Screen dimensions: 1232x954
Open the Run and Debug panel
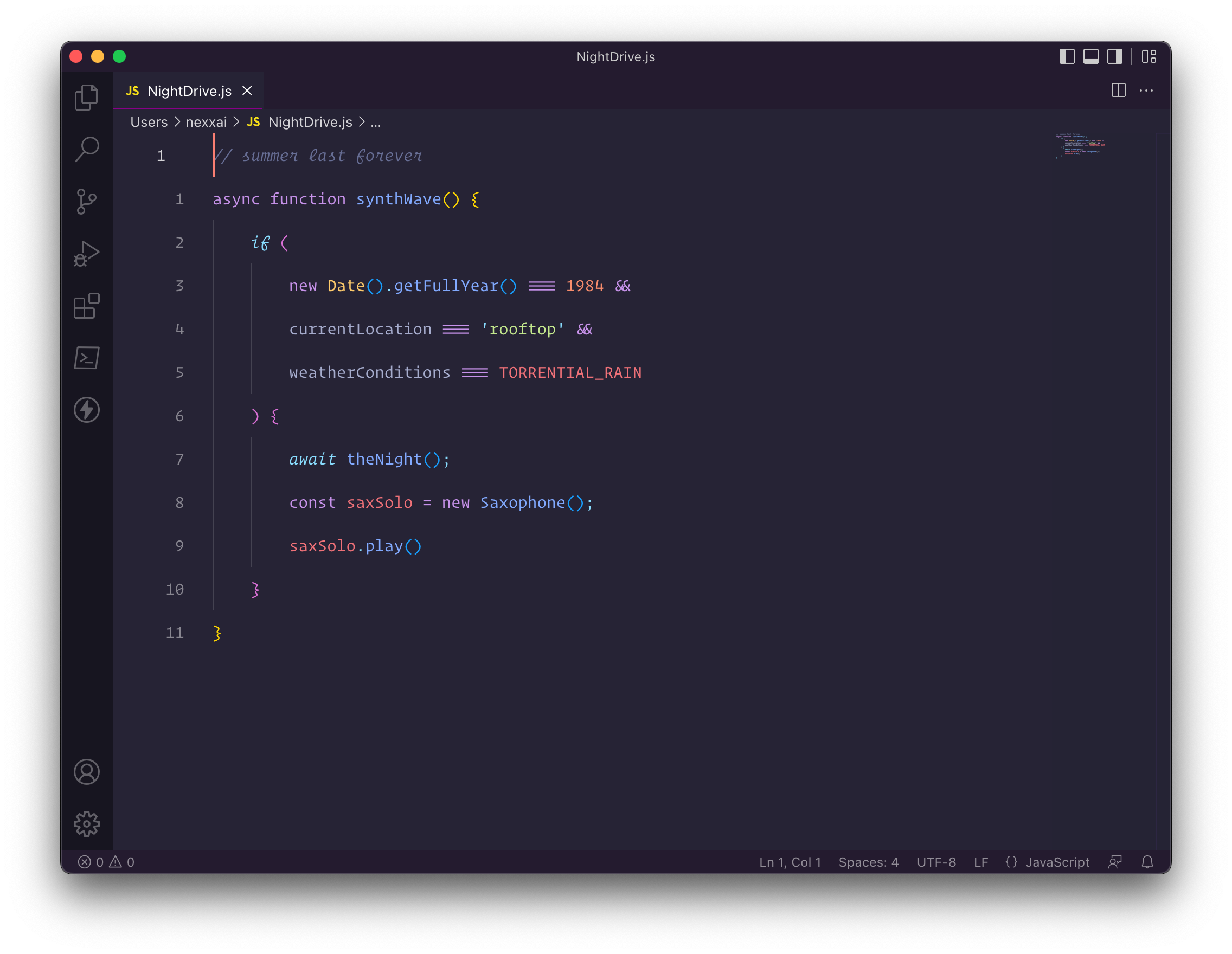click(86, 254)
